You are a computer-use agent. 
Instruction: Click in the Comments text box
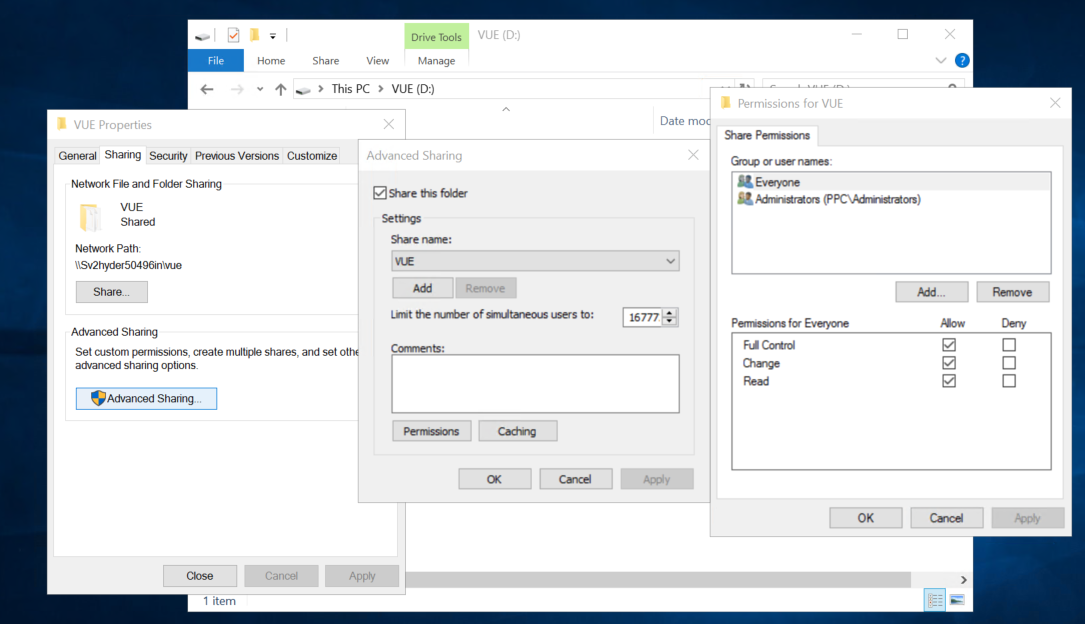pos(535,383)
